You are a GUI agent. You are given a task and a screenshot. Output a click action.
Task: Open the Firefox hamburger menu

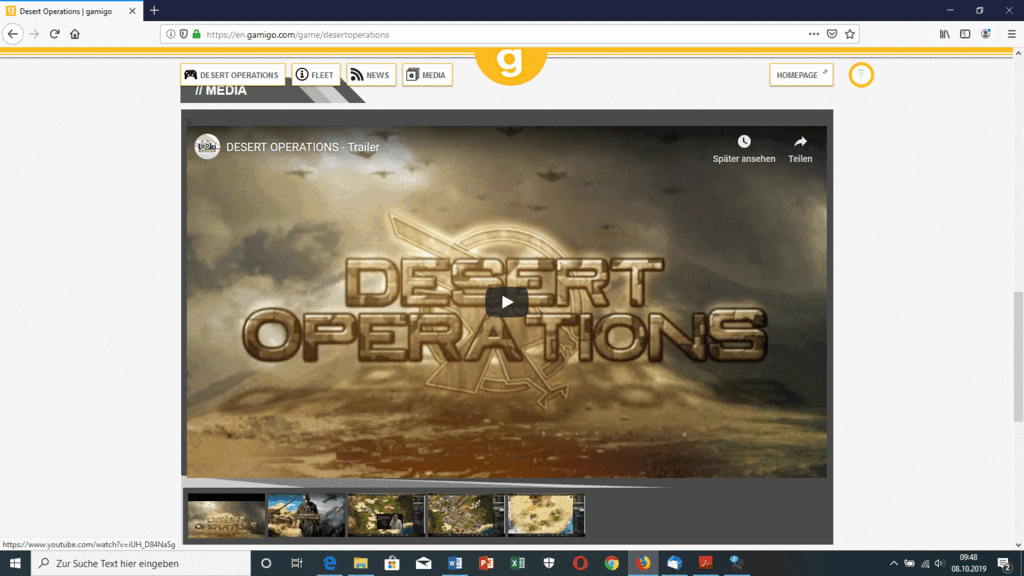[1011, 34]
